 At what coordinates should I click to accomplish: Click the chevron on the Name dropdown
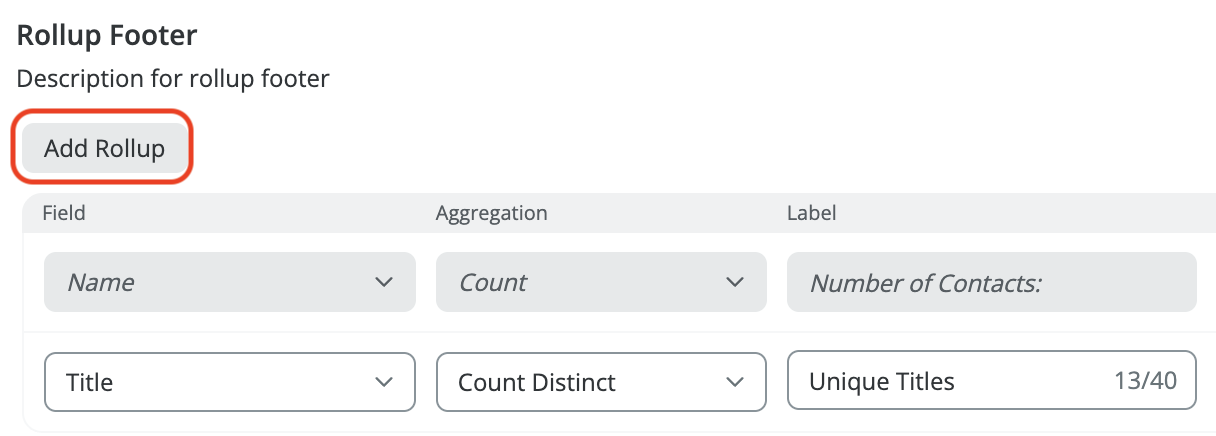(x=382, y=283)
